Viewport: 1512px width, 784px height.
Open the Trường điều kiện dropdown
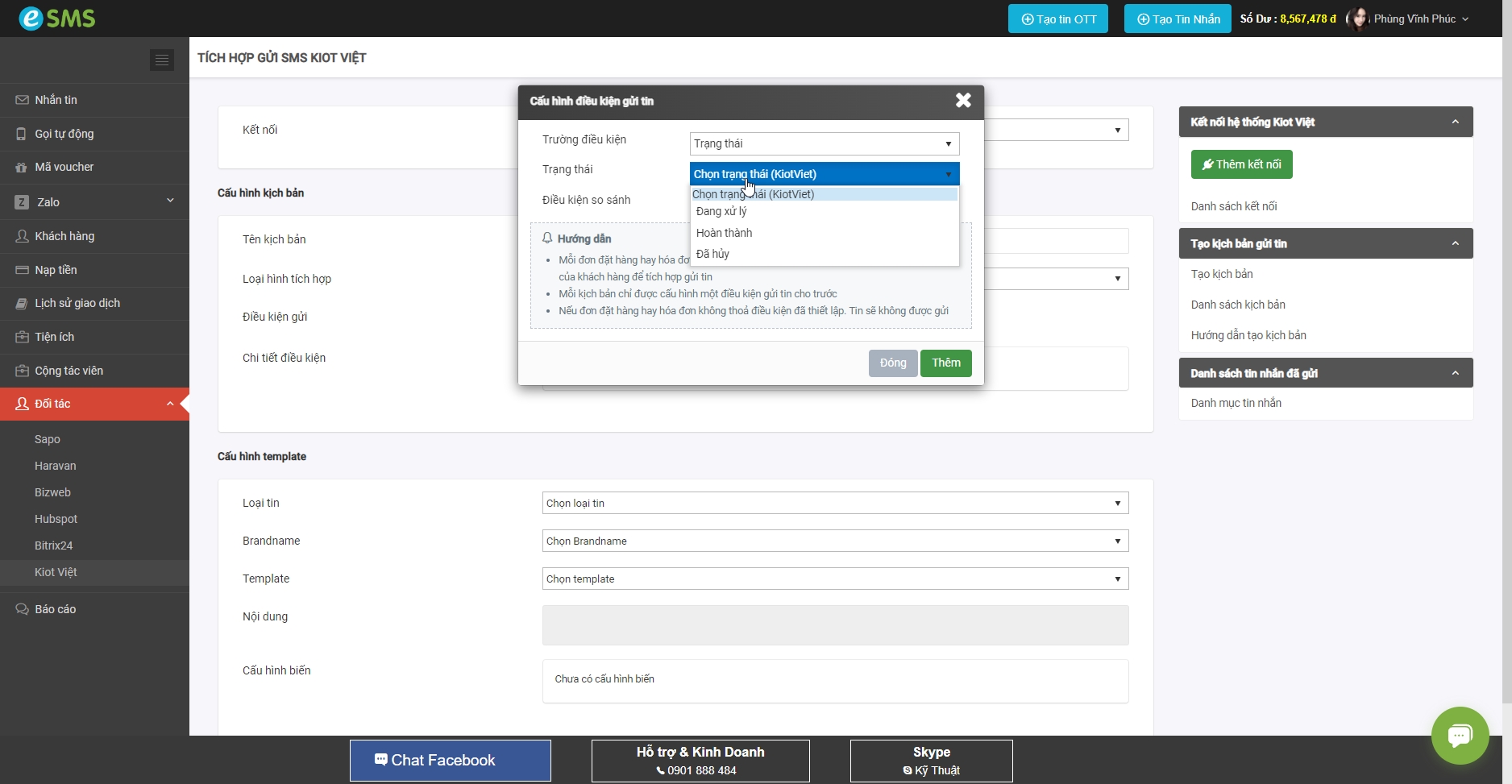824,143
